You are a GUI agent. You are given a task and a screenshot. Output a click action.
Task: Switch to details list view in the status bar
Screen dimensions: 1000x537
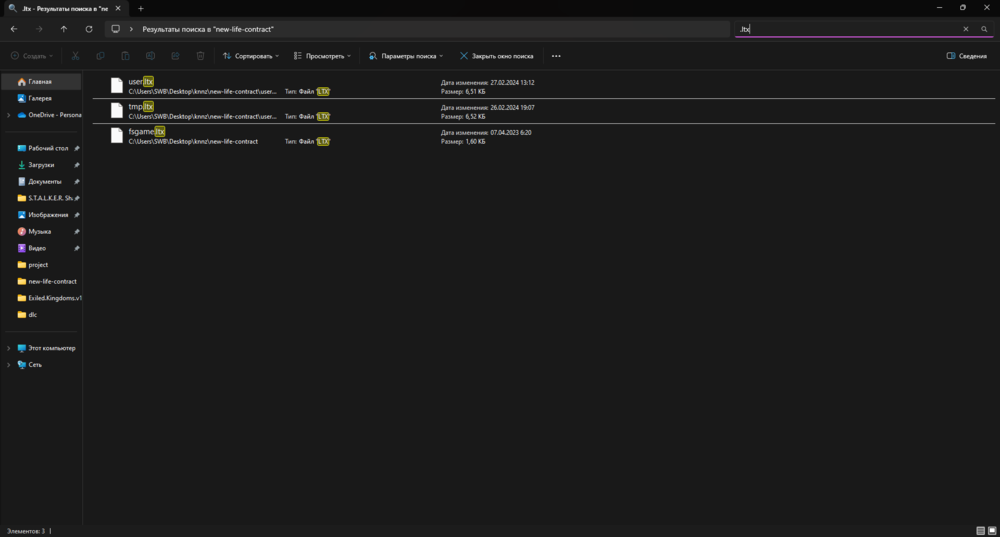point(980,530)
